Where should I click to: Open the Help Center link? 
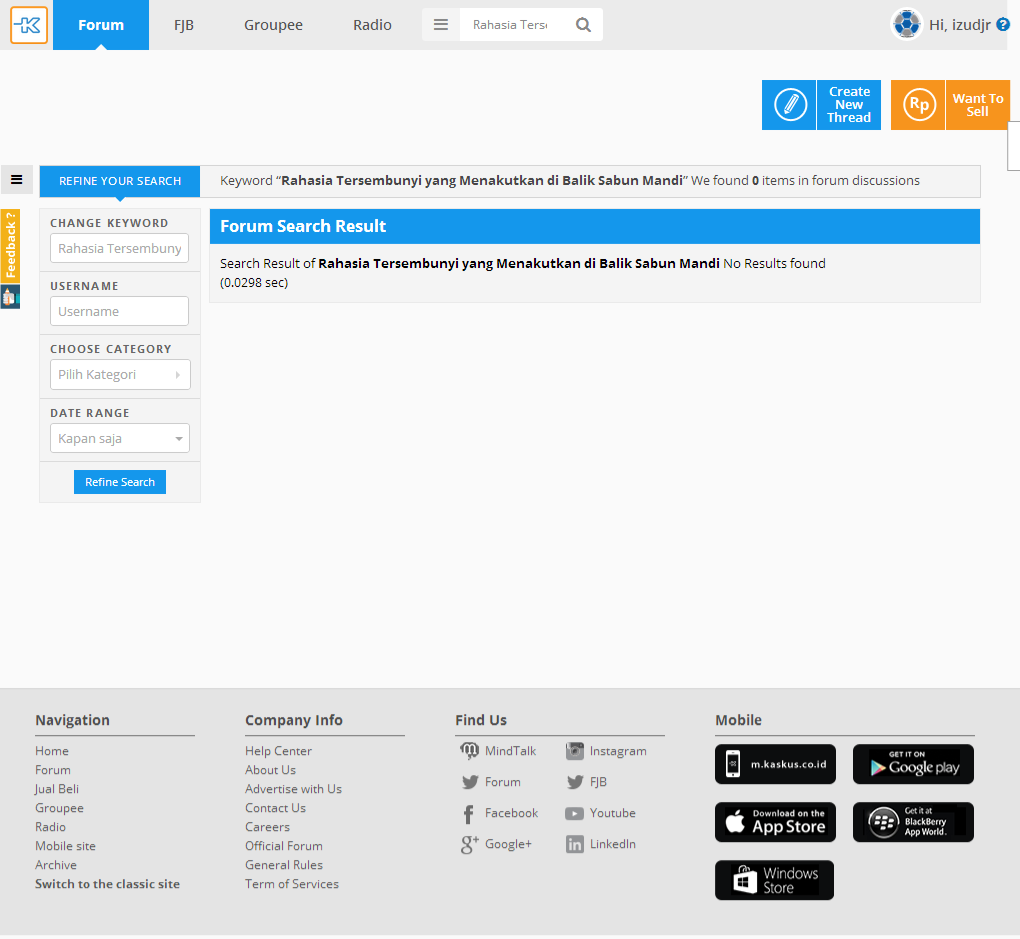tap(278, 751)
